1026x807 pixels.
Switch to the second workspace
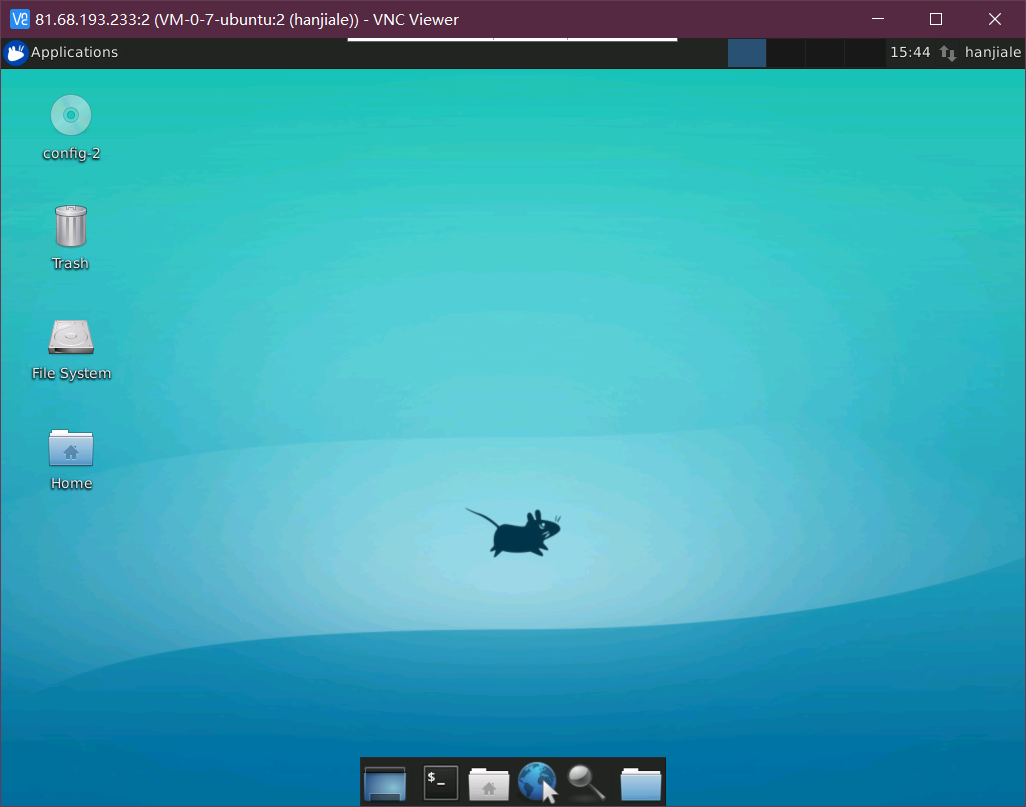[786, 52]
